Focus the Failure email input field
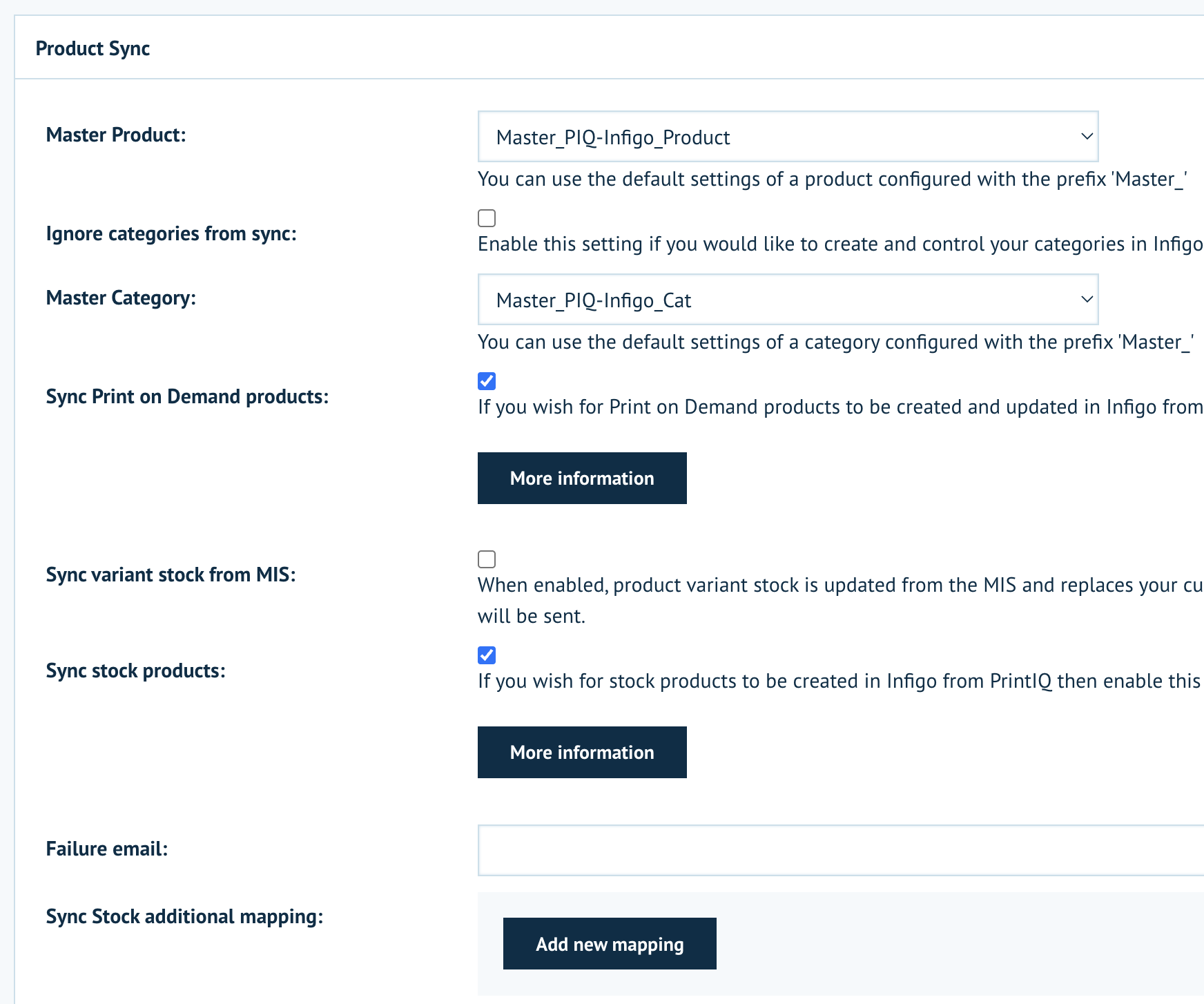This screenshot has height=1004, width=1204. 839,850
